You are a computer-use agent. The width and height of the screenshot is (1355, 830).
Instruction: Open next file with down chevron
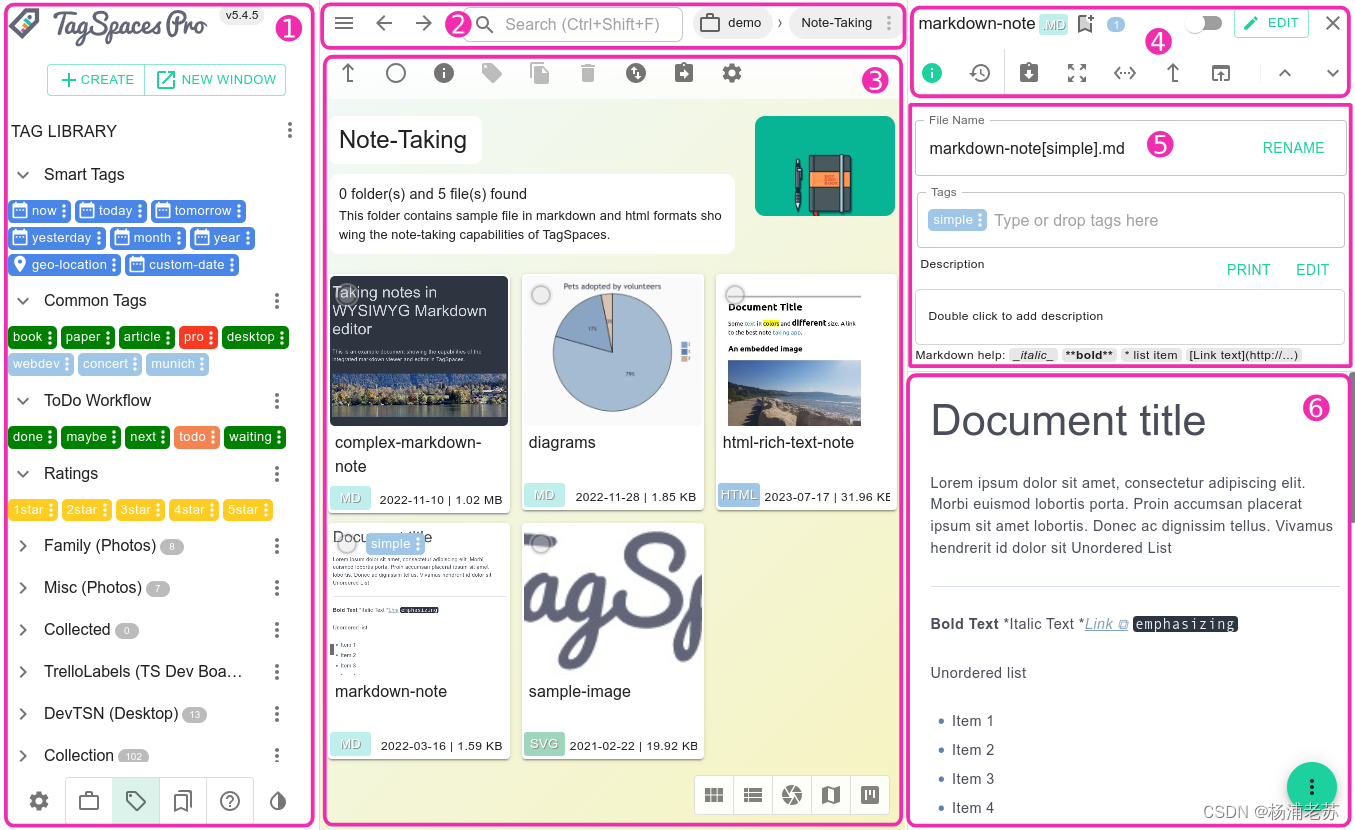1333,73
